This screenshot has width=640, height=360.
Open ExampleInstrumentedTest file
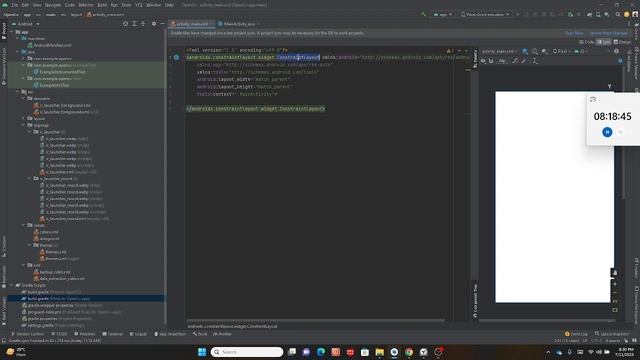coord(60,72)
